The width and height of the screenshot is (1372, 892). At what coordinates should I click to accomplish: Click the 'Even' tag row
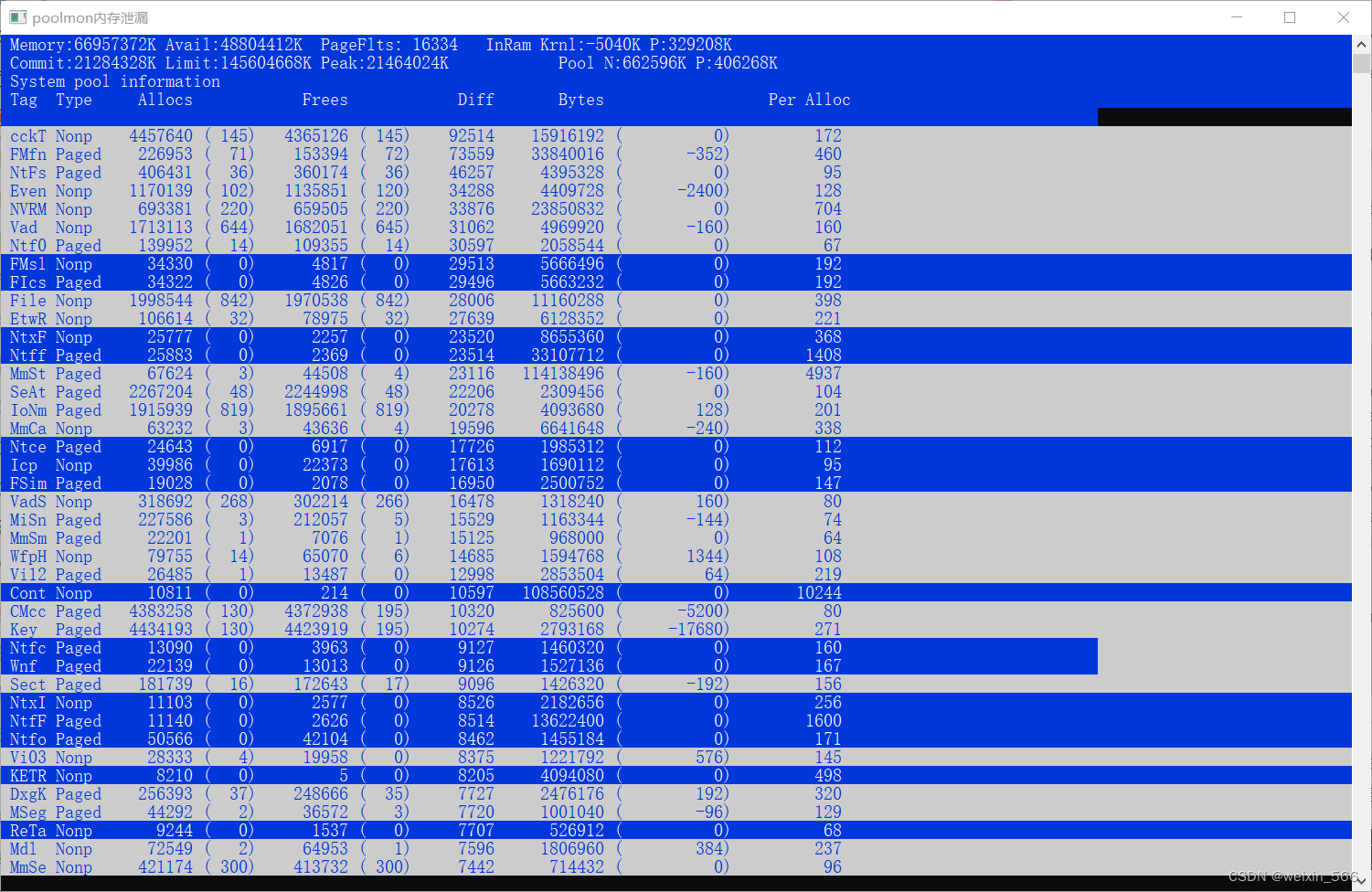[x=676, y=190]
